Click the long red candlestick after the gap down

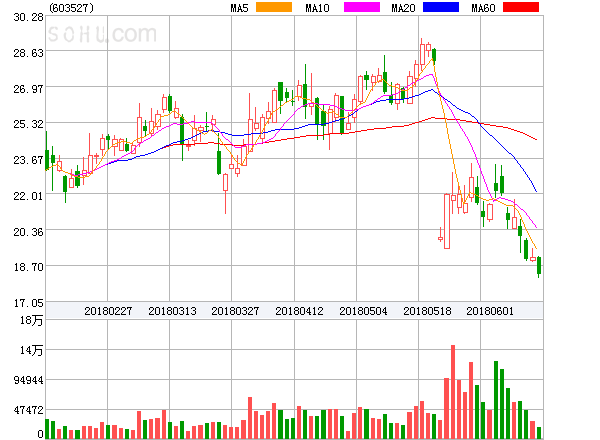[x=447, y=222]
